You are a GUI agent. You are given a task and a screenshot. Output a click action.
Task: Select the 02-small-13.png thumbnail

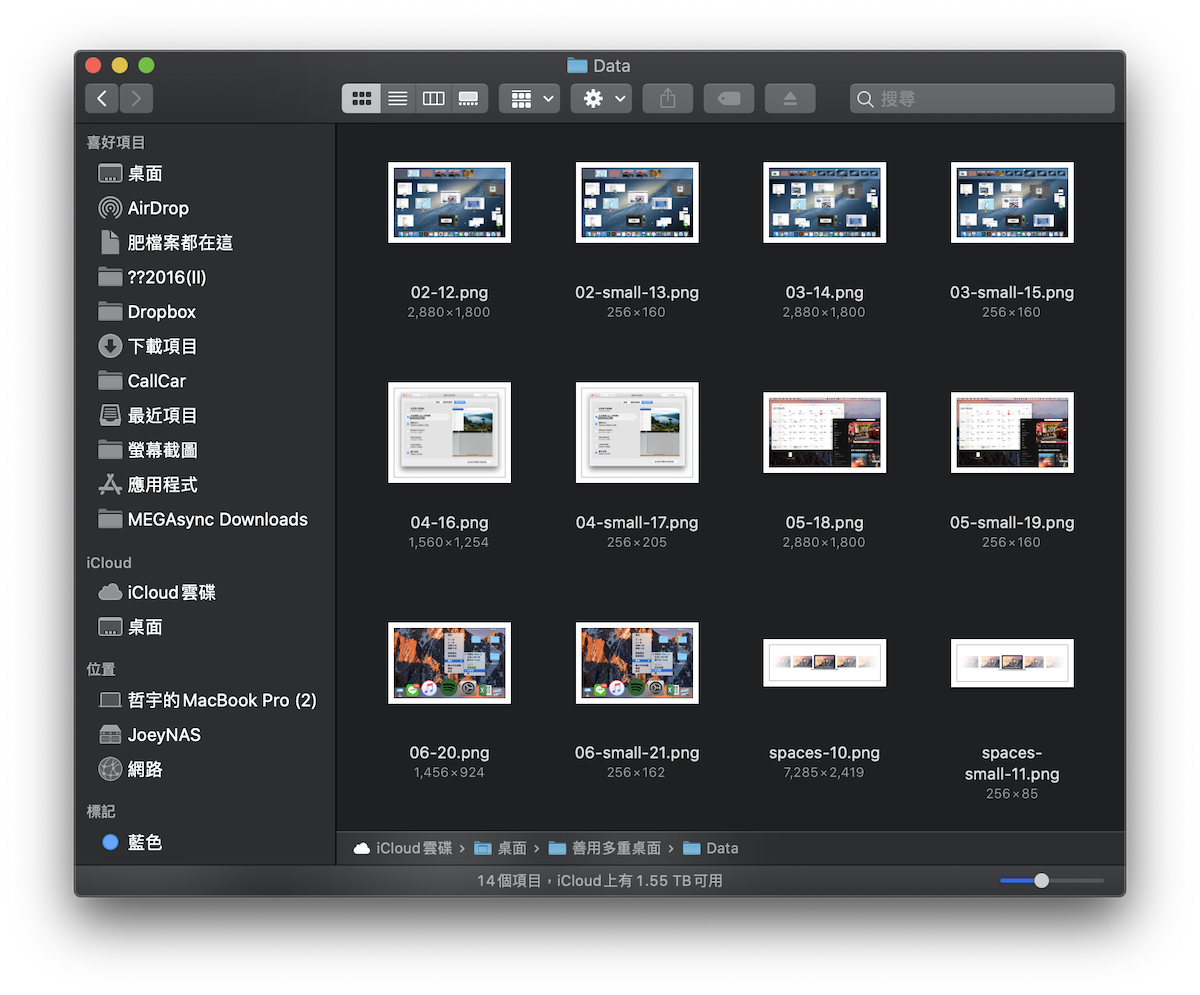pos(637,202)
